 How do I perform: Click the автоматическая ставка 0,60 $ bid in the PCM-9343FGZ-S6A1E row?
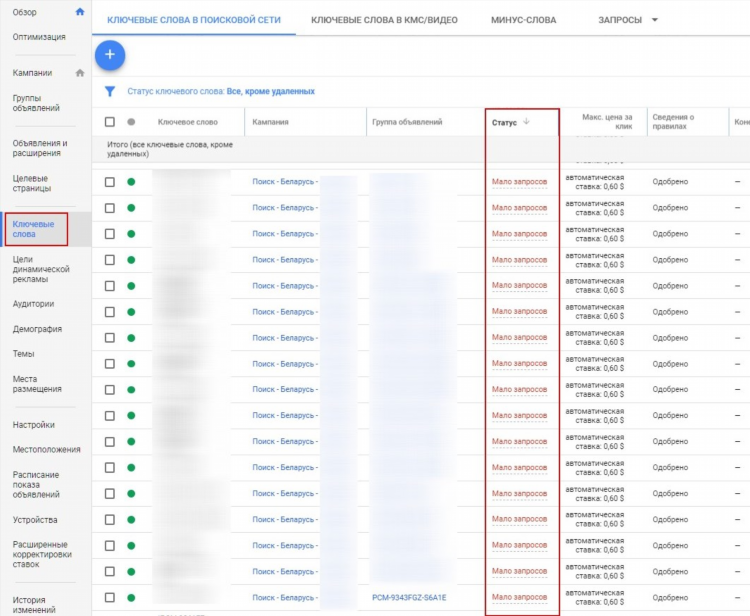(595, 597)
